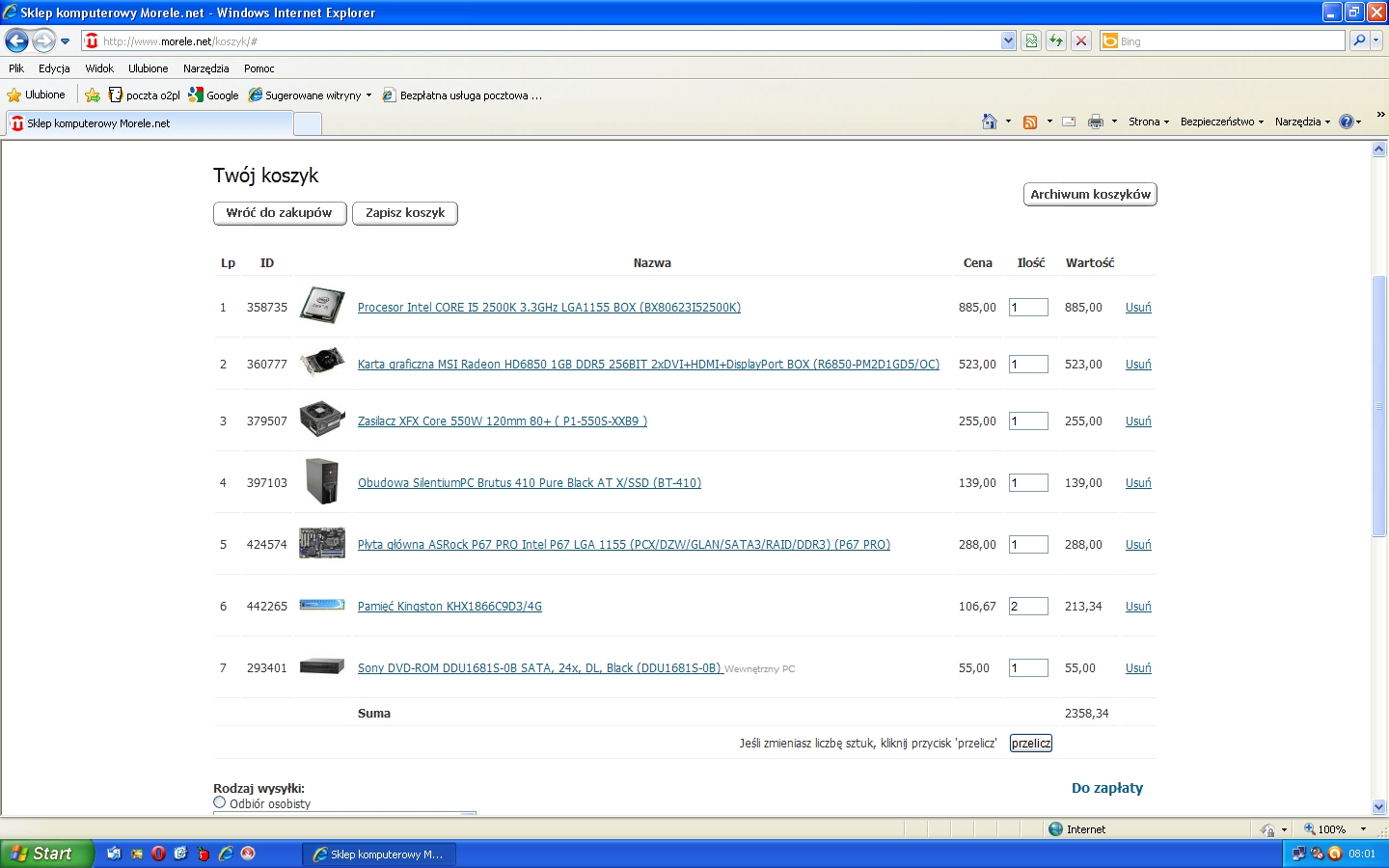Click the Wróć do zakupów button
The width and height of the screenshot is (1389, 868).
[x=280, y=213]
